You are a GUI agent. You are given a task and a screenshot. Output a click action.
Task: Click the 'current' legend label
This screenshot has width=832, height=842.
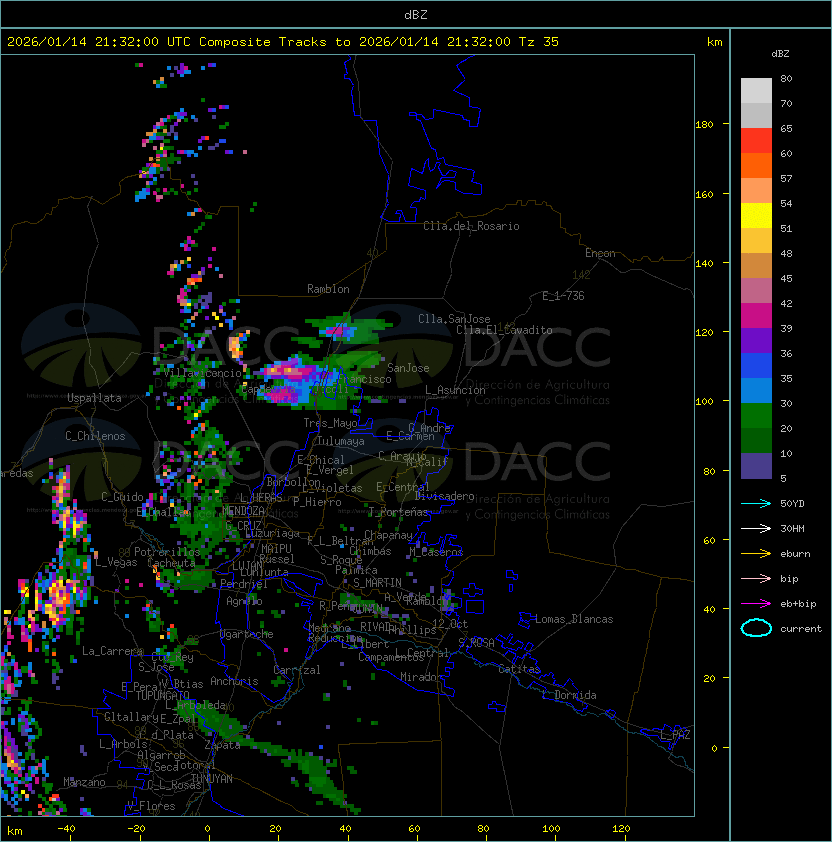coord(801,629)
